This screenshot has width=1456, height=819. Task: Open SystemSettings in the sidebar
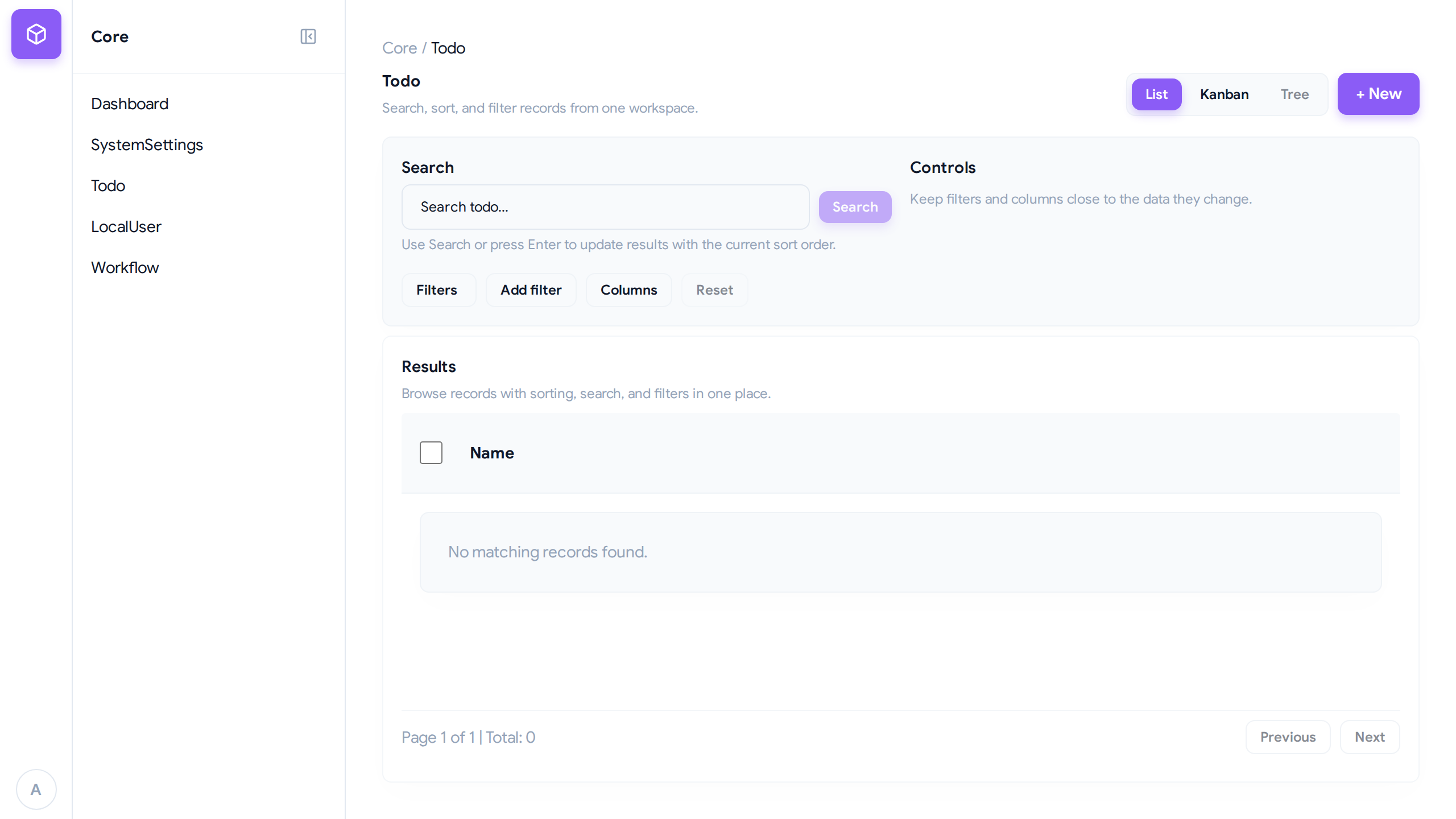click(x=147, y=144)
